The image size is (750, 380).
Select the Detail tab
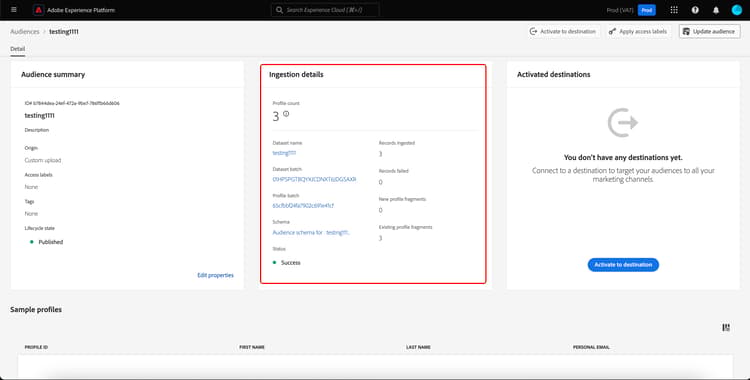(18, 49)
